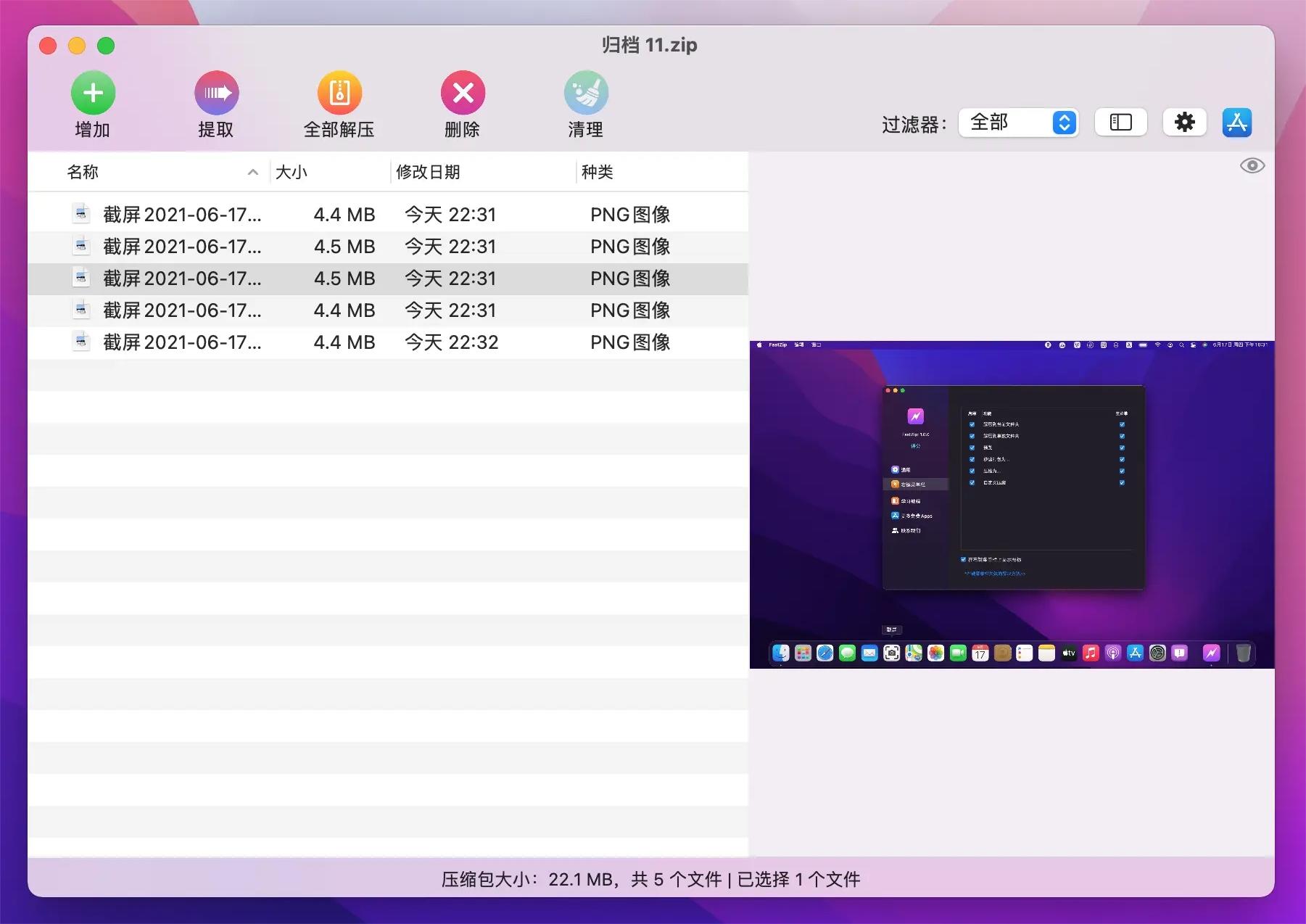
Task: Open settings with the gear icon
Action: [1184, 123]
